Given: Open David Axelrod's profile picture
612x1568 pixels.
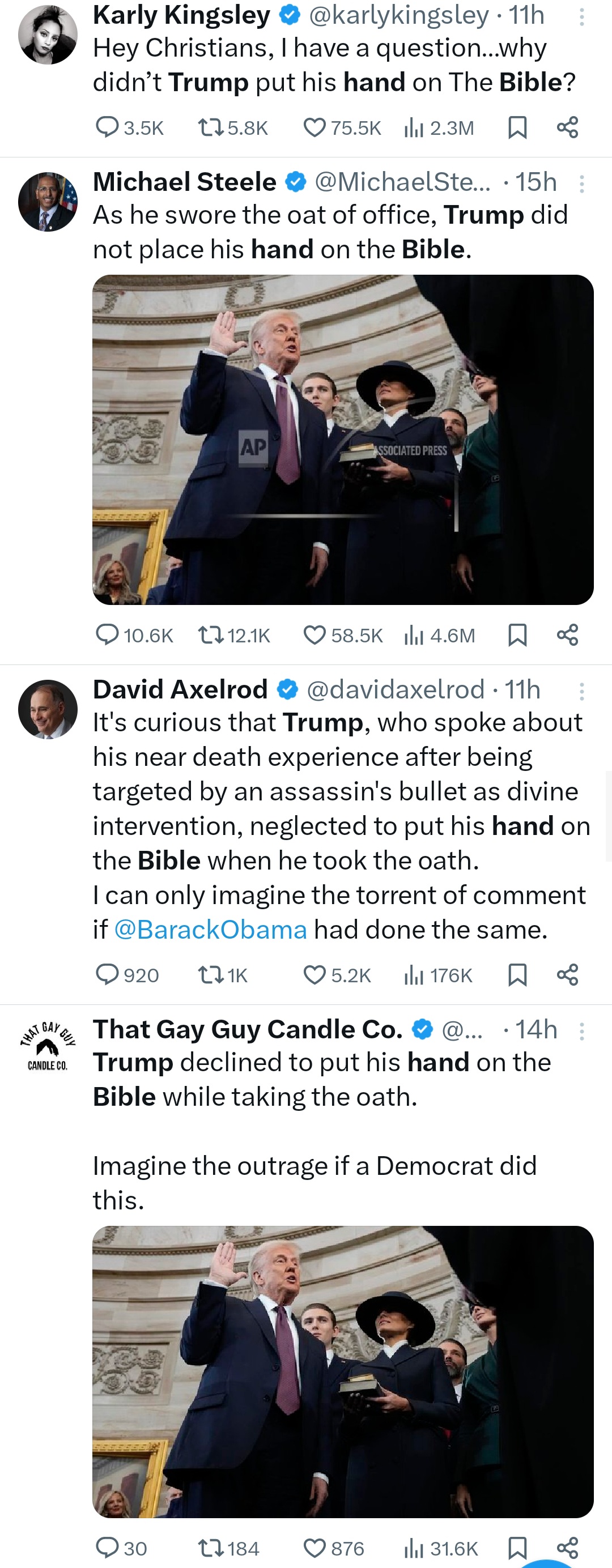Looking at the screenshot, I should 48,709.
